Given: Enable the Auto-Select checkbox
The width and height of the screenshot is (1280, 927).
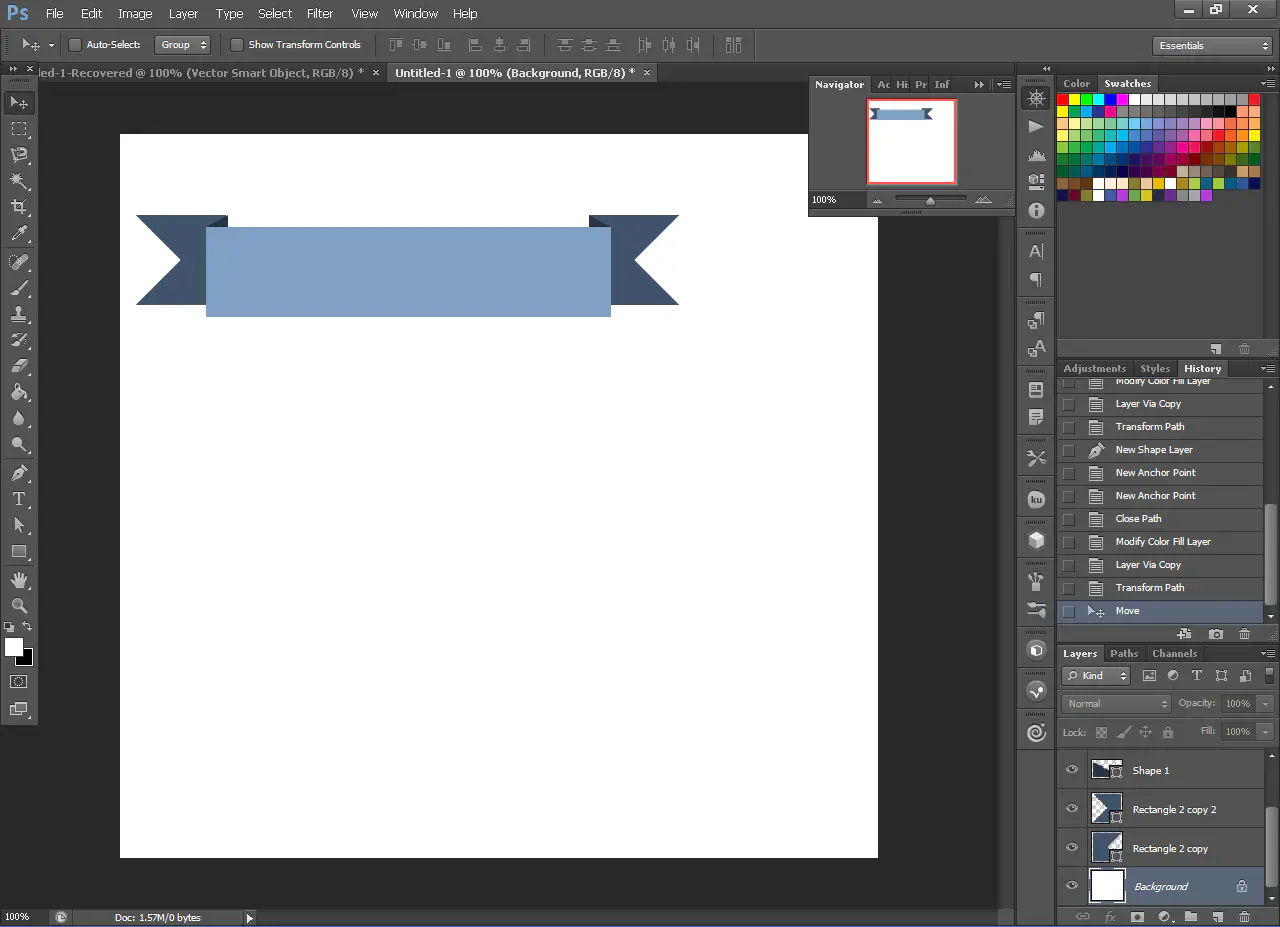Looking at the screenshot, I should (x=75, y=45).
